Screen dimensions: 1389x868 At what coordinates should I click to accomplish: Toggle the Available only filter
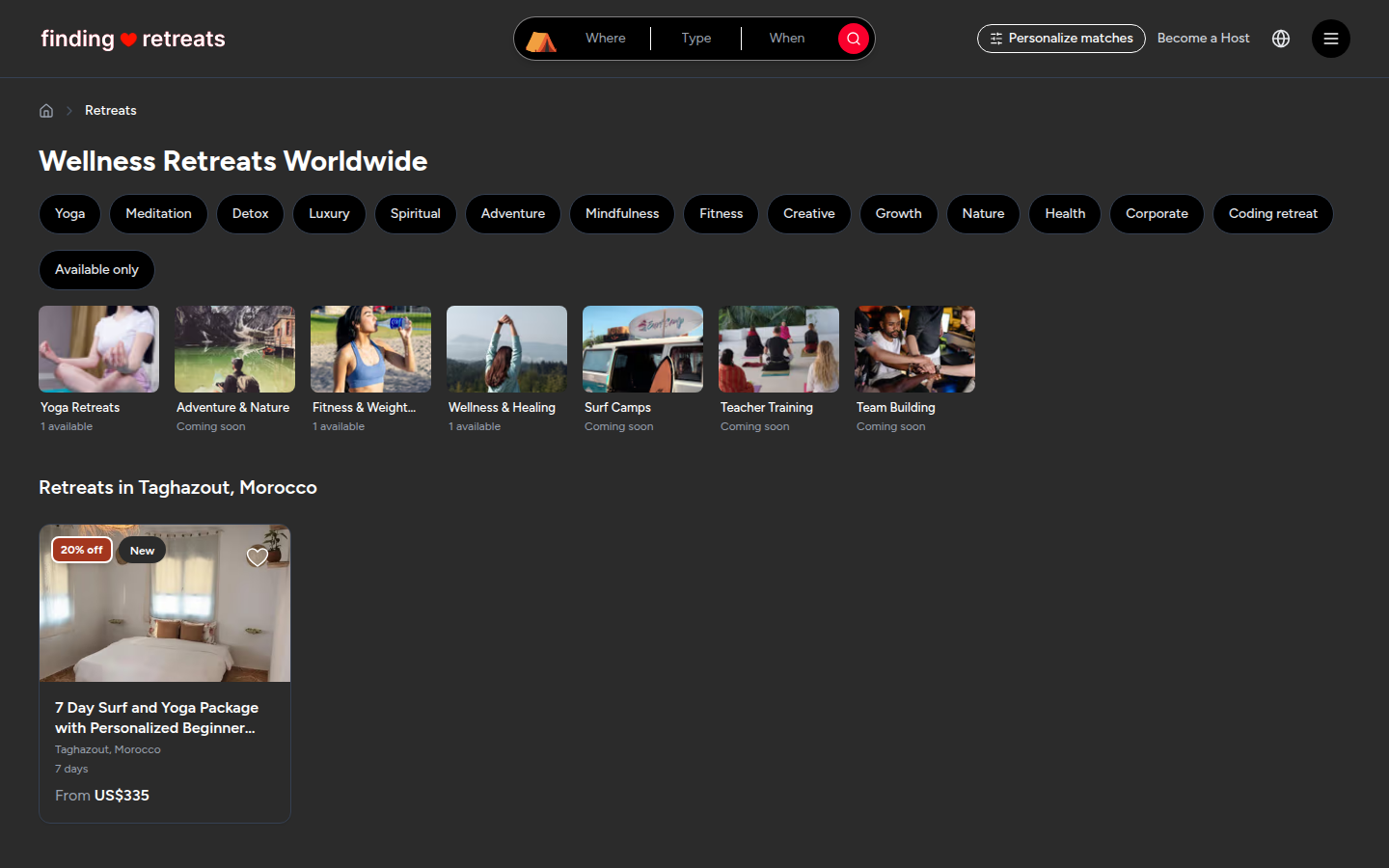(96, 270)
